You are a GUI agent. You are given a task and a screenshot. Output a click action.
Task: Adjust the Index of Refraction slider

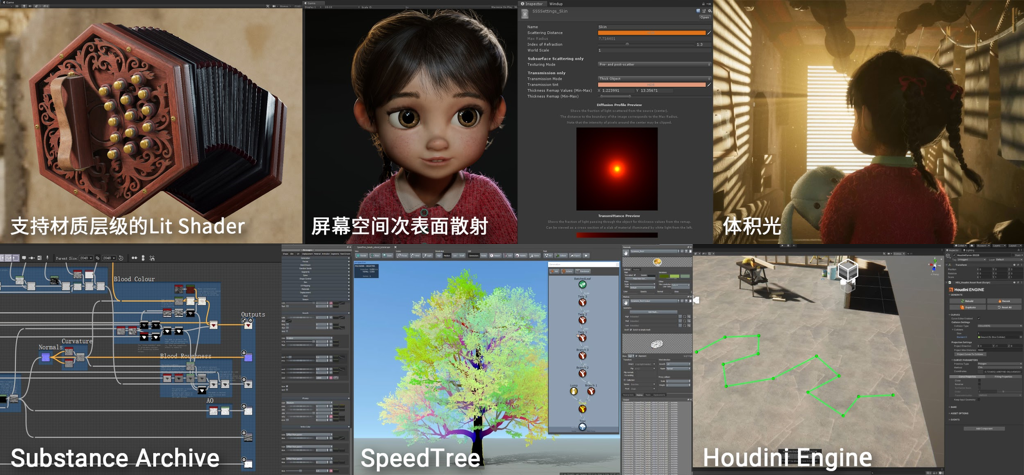[x=646, y=44]
